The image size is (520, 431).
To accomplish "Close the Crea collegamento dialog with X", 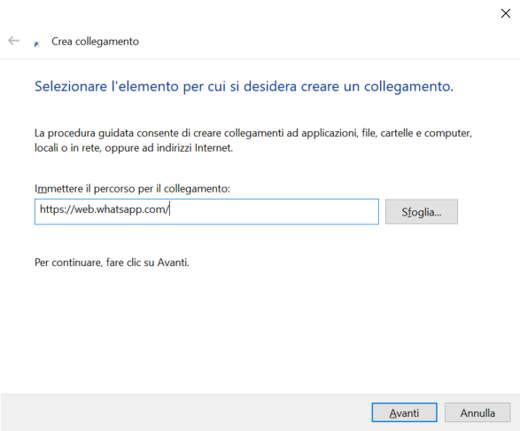I will pos(505,13).
